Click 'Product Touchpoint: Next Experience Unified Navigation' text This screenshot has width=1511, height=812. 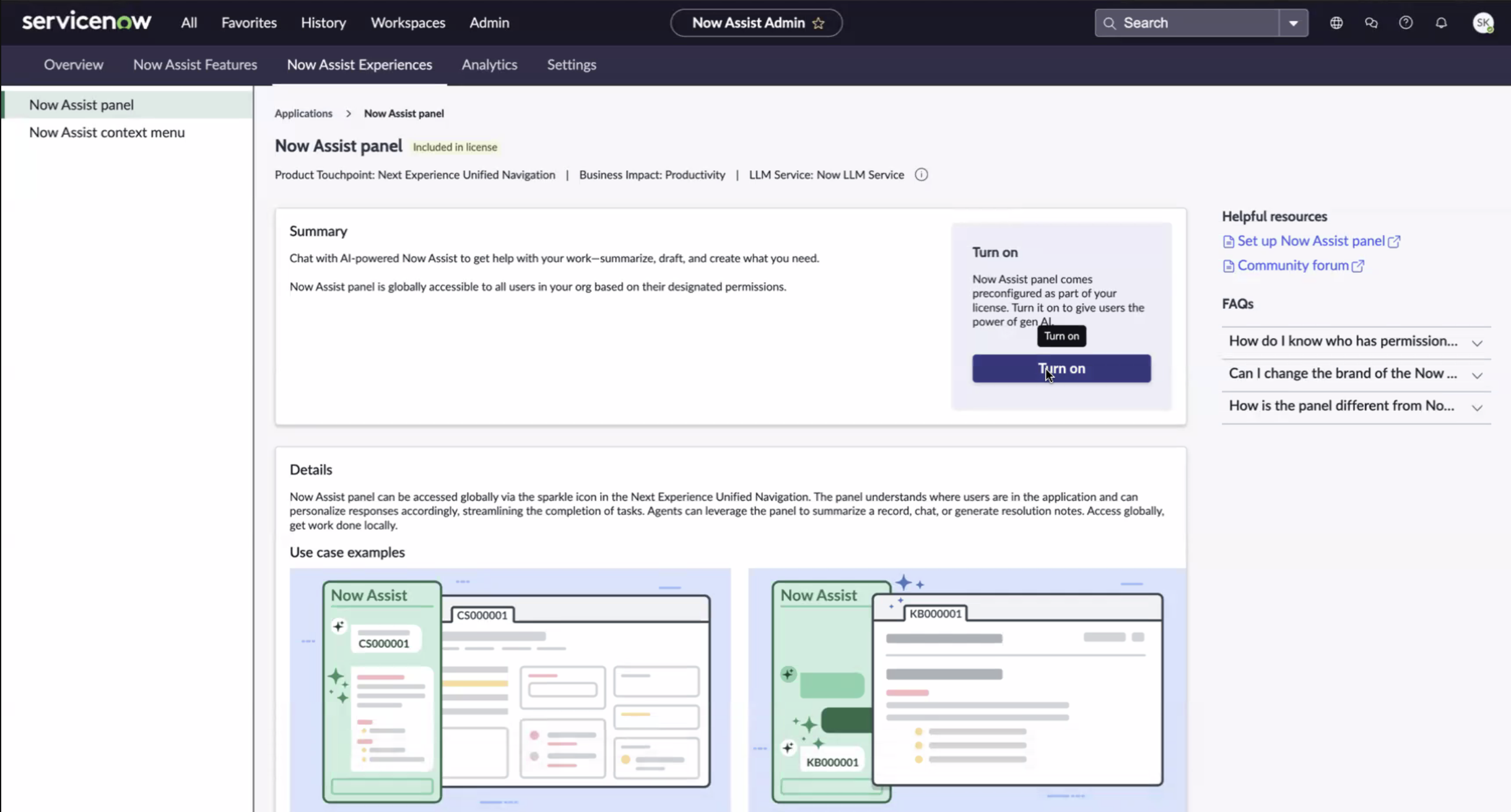[415, 175]
